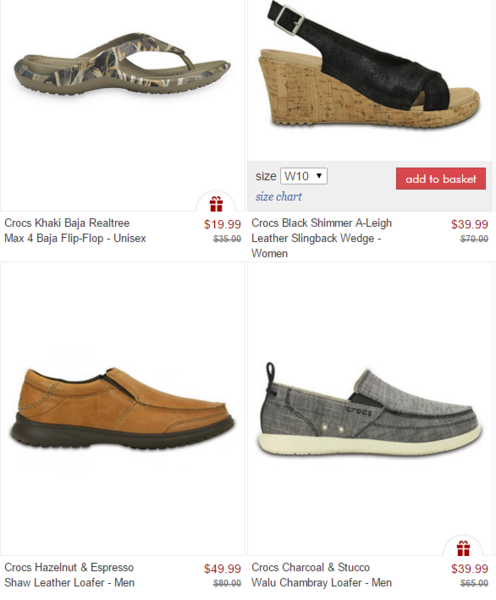The image size is (496, 600).
Task: Click the $19.99 flip-flop sale price
Action: coord(222,224)
